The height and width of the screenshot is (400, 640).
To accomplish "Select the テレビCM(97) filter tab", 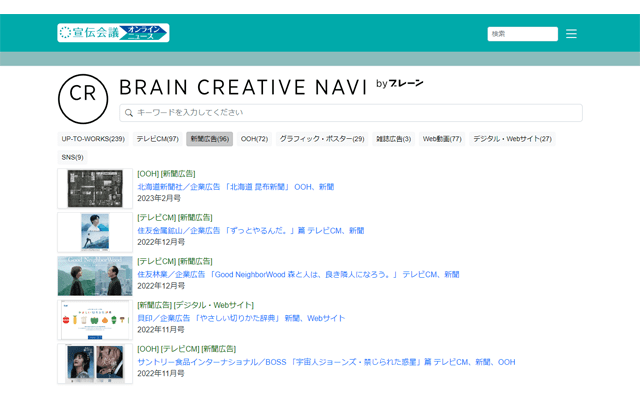I will pyautogui.click(x=158, y=139).
